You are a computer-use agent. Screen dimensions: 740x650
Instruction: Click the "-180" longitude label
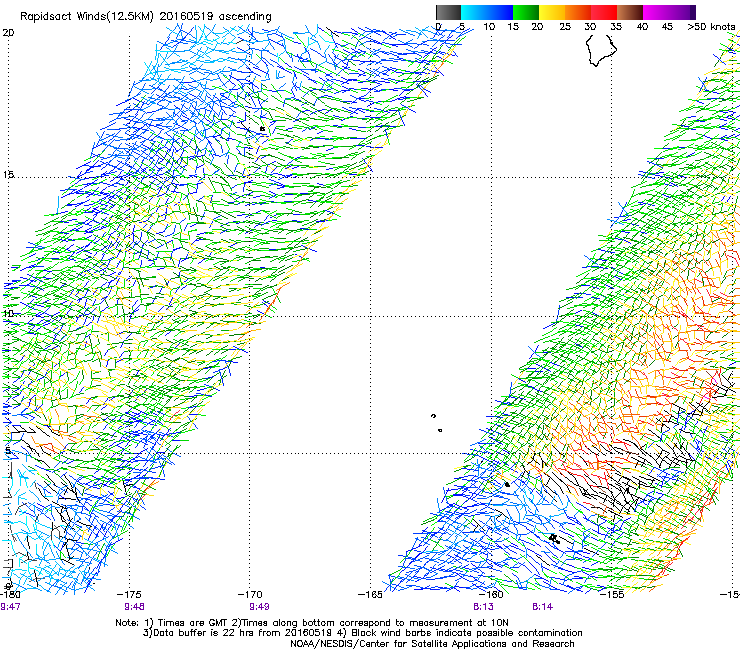point(10,594)
